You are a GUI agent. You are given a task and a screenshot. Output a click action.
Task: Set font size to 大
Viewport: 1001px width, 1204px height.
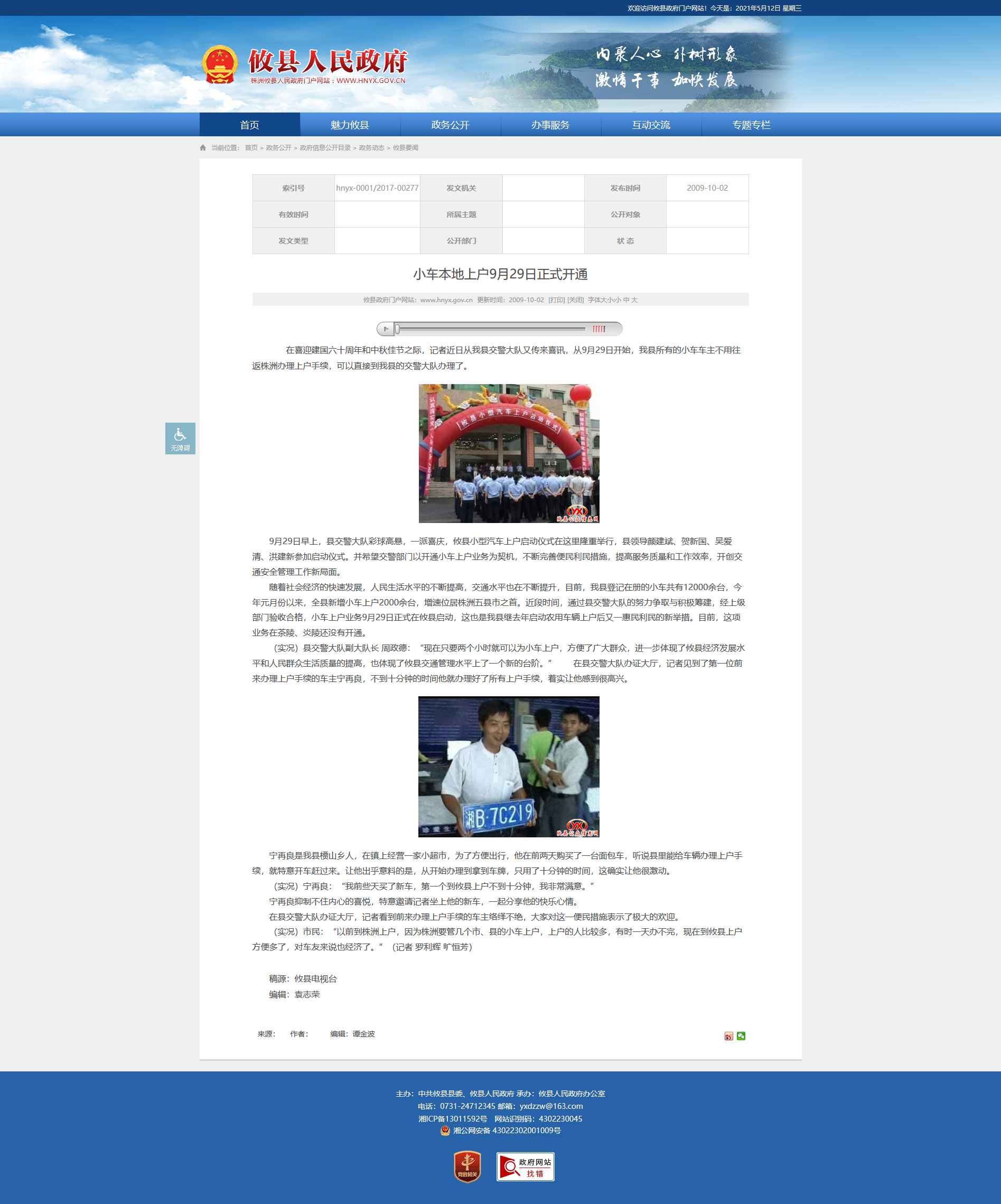pos(634,300)
